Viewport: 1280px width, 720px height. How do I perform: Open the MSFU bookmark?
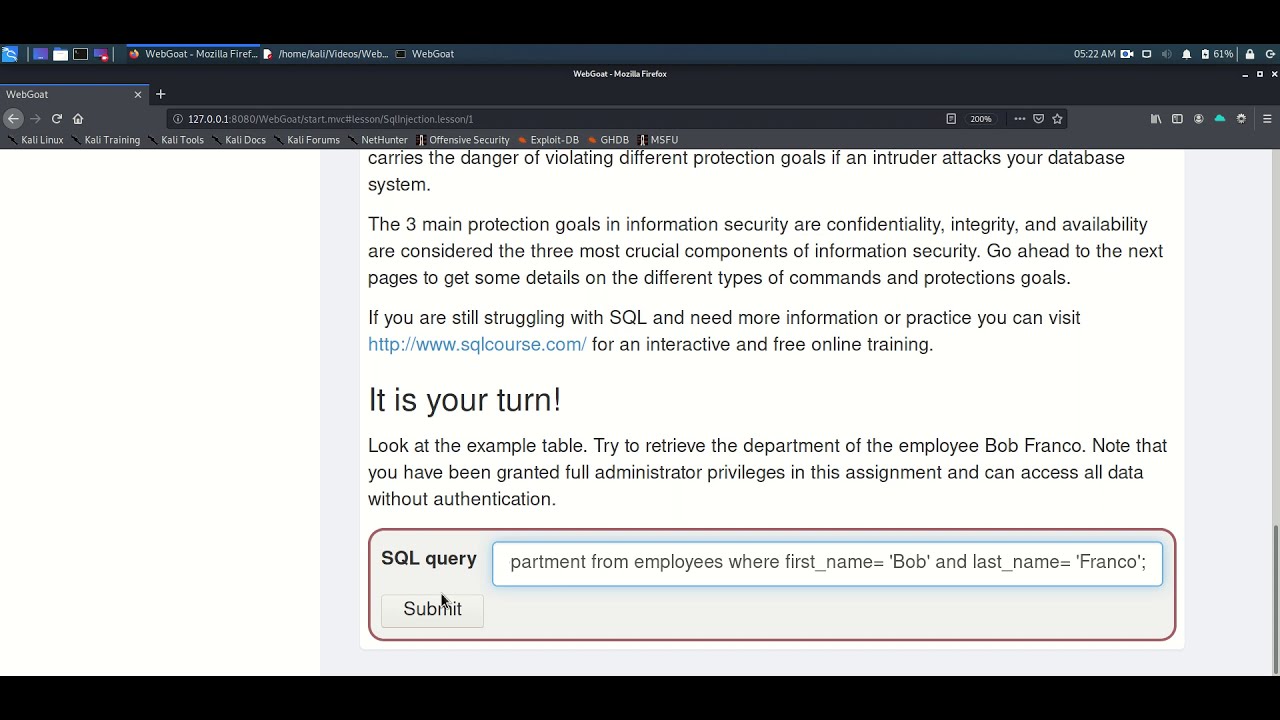click(657, 140)
